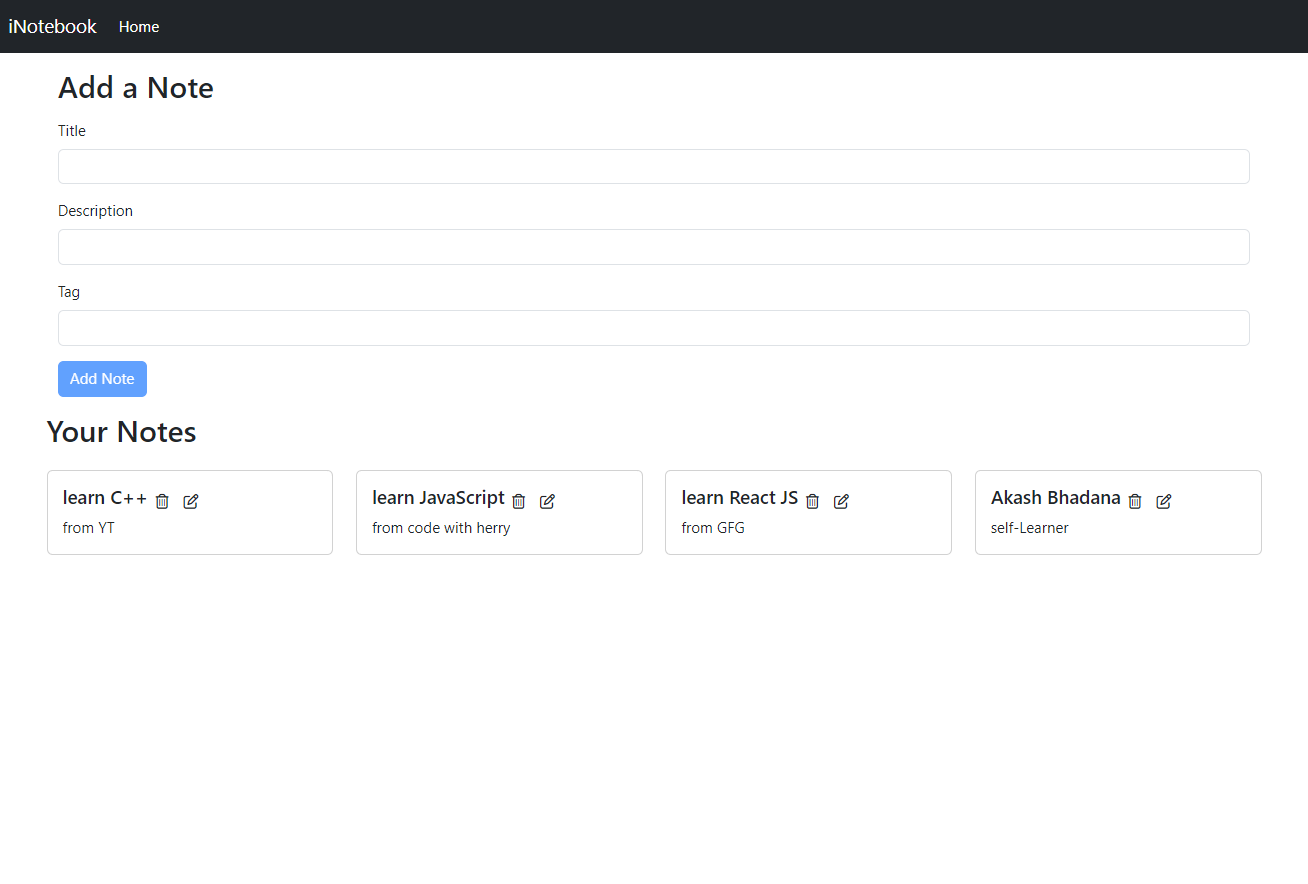The height and width of the screenshot is (884, 1308).
Task: Click pencil icon on Akash Bhadana note
Action: click(x=1164, y=501)
